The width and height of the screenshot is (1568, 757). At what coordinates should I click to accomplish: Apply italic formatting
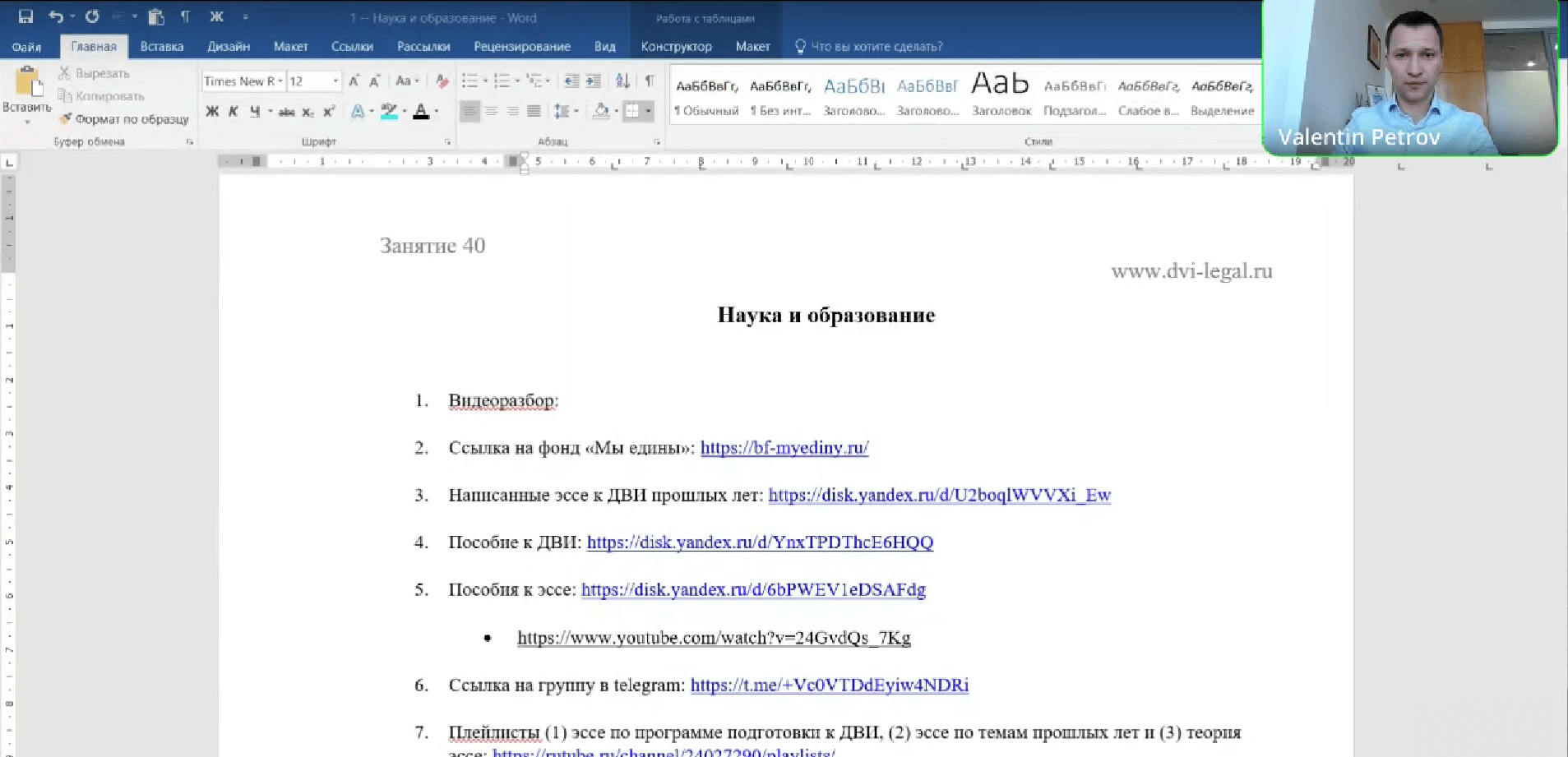[x=234, y=111]
